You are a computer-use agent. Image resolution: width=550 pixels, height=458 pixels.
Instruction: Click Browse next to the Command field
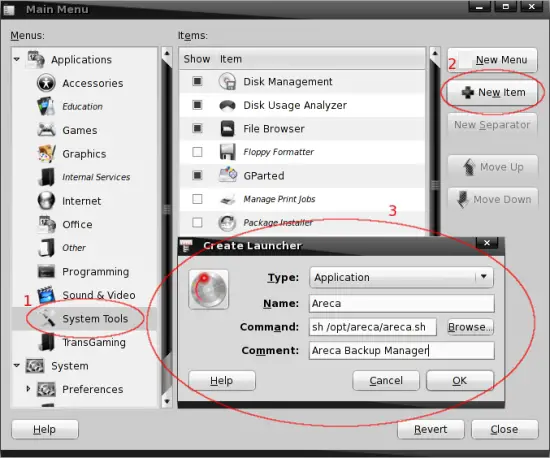(470, 327)
